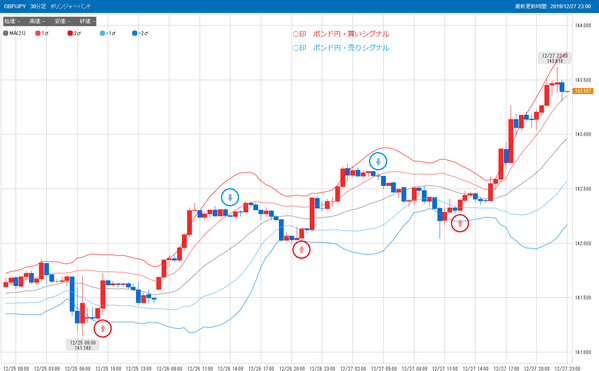Click the 12/27 14:00 time axis label
This screenshot has height=371, width=599.
(x=475, y=368)
